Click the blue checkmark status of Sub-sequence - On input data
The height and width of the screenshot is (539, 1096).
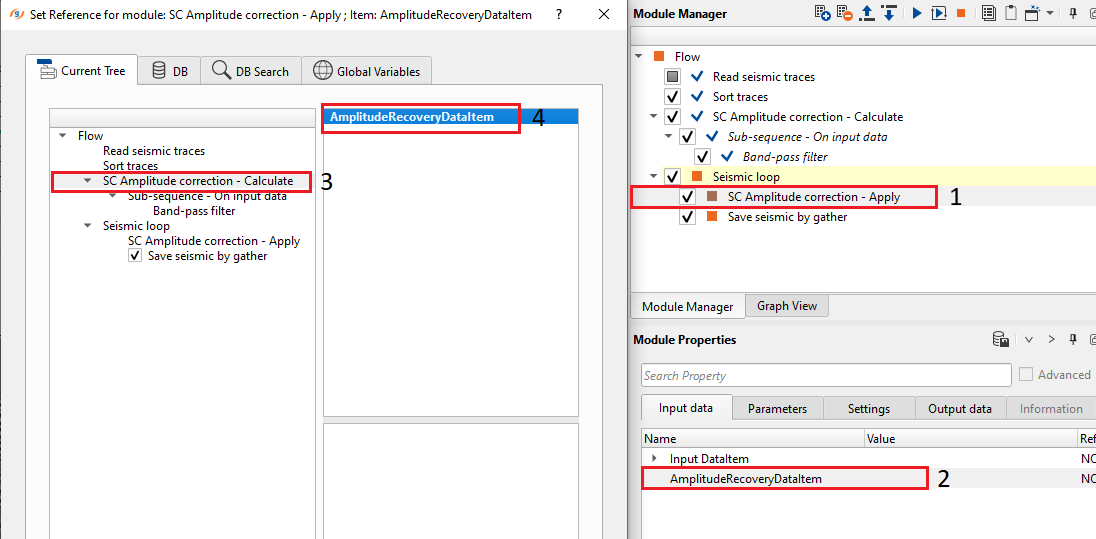click(x=712, y=136)
